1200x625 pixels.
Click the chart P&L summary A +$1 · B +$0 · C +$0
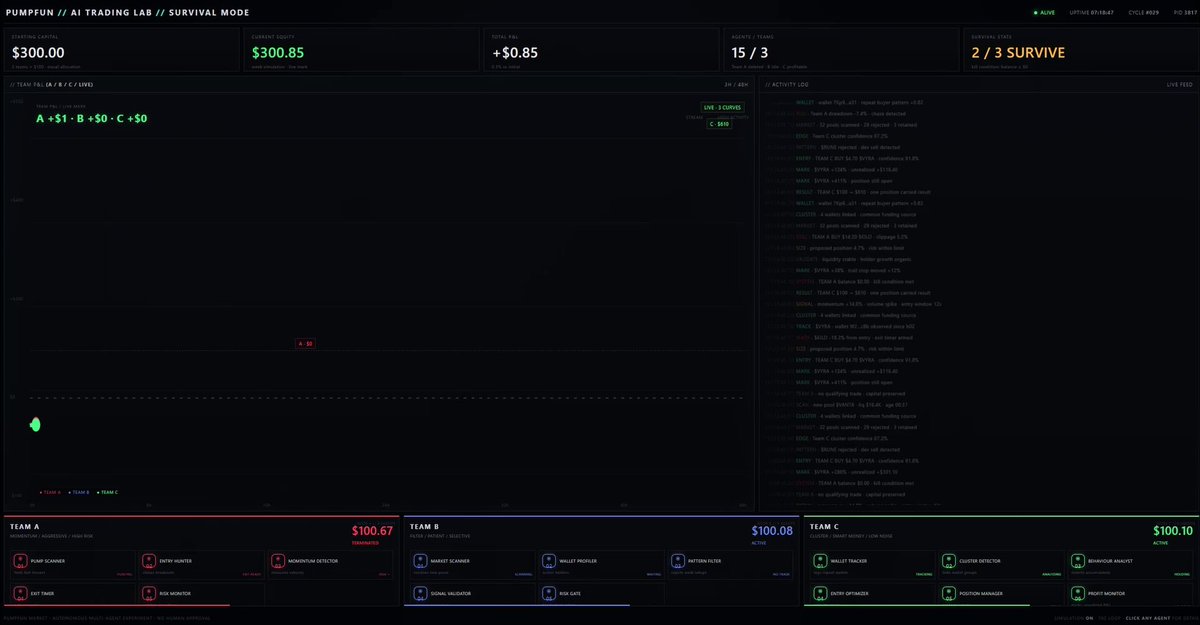[91, 118]
